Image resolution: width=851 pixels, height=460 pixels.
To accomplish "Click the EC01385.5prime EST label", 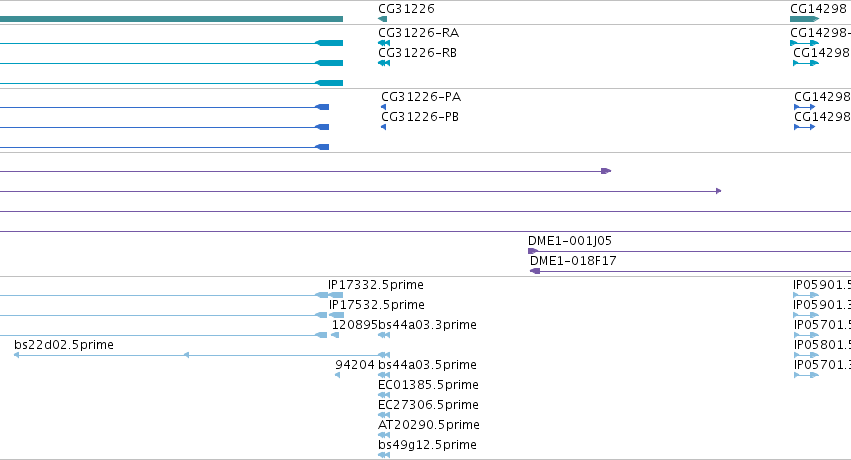I will tap(428, 385).
